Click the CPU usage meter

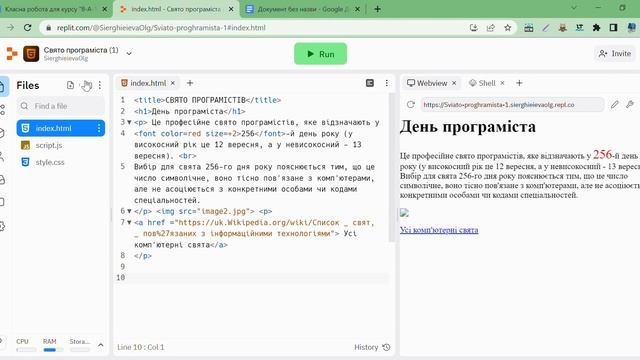[25, 344]
